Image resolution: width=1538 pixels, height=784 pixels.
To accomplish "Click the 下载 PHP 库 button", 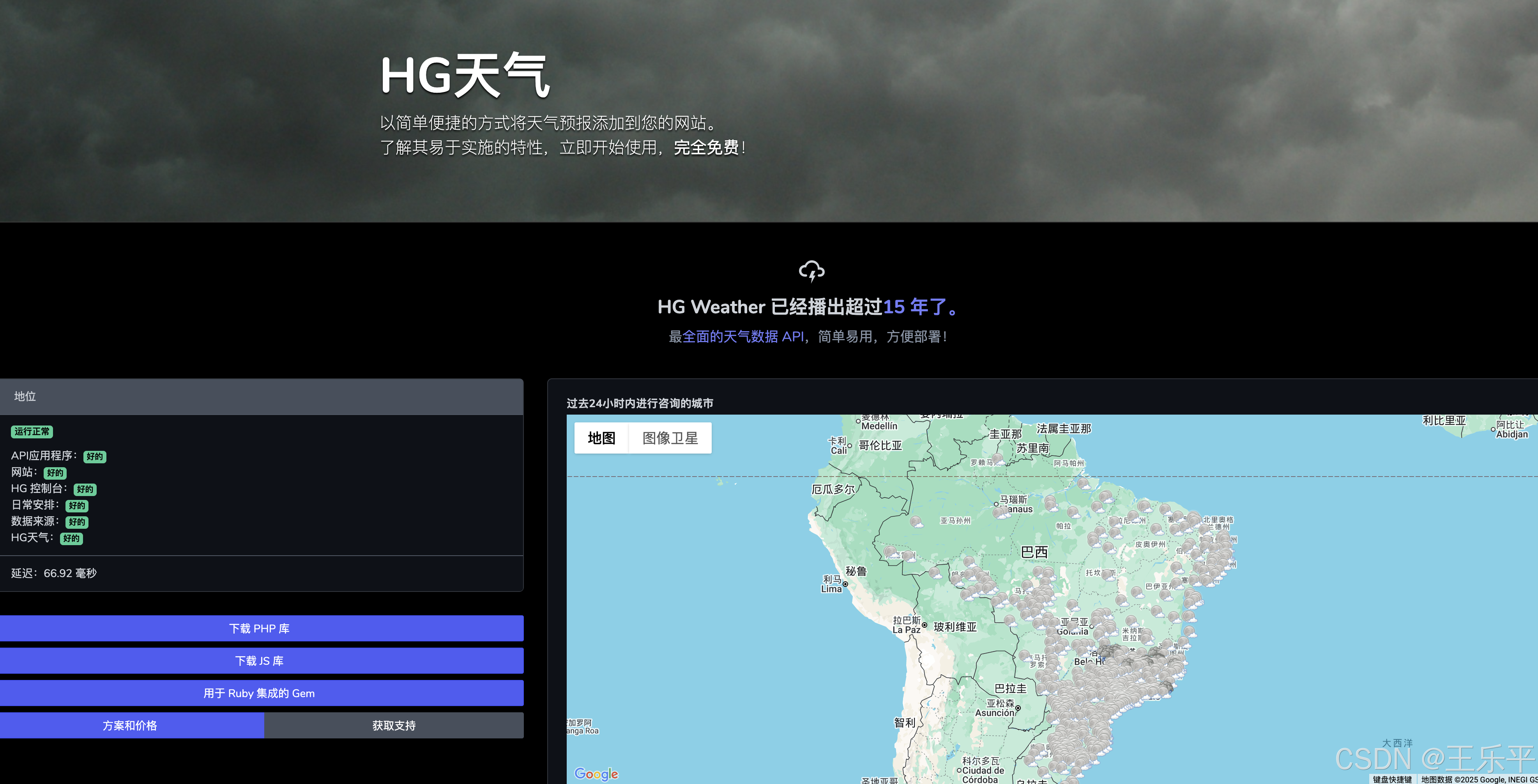I will coord(259,628).
